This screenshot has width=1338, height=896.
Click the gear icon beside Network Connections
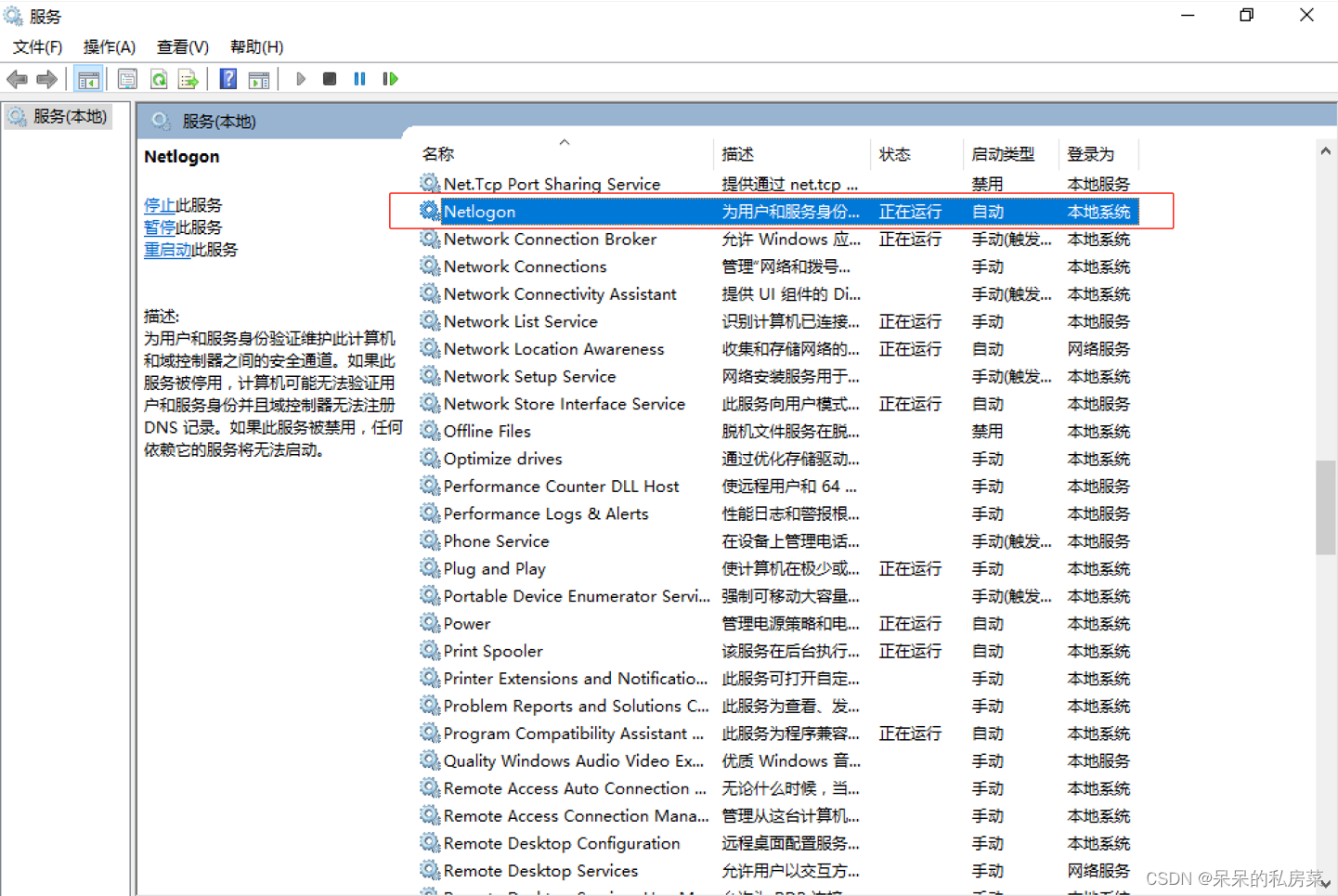point(429,266)
